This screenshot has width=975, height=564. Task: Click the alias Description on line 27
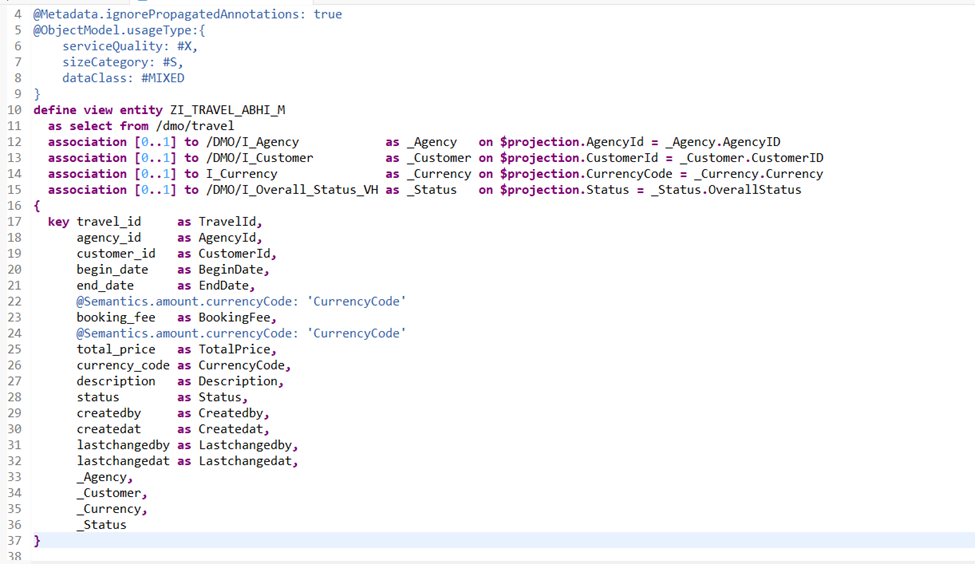(x=238, y=381)
